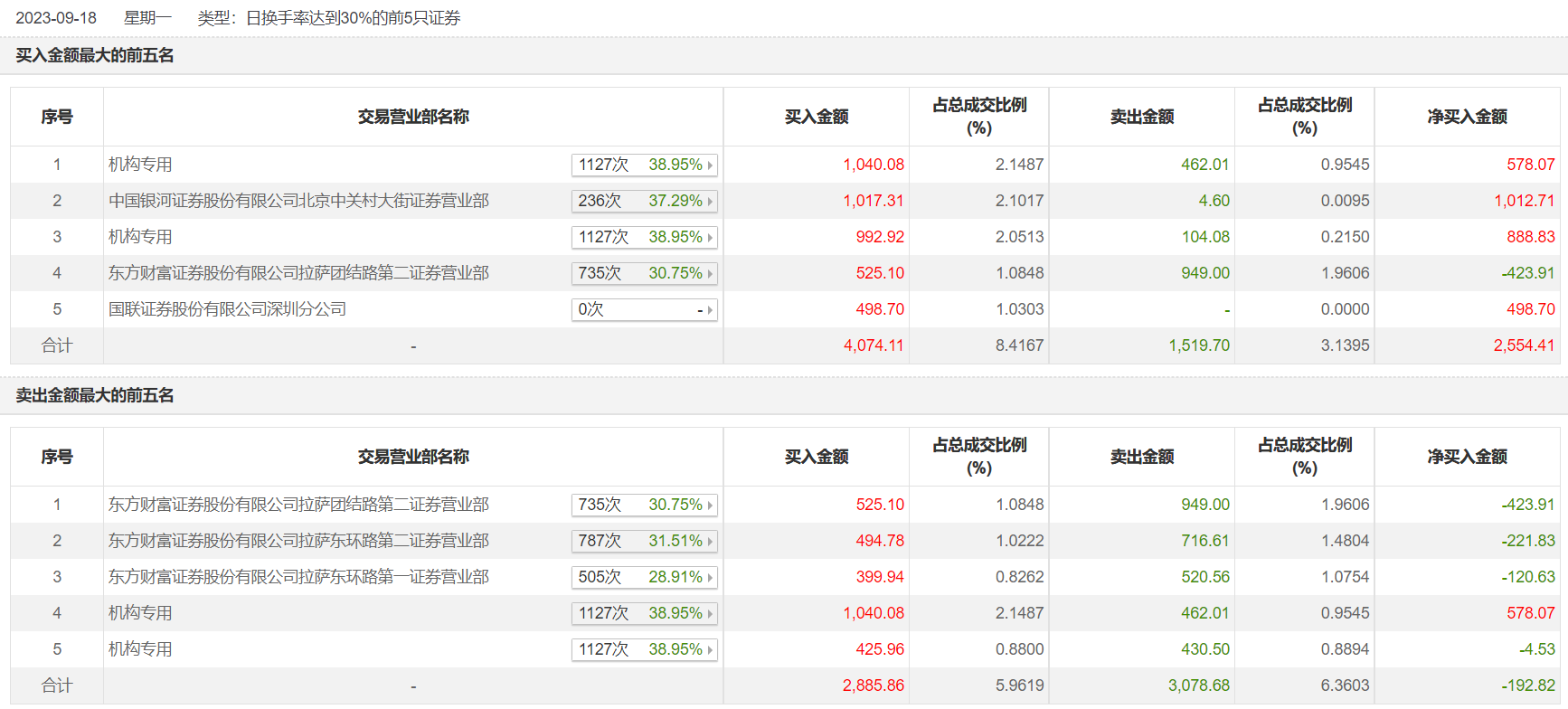Expand the 787次 31.51% statistics box

(x=644, y=541)
